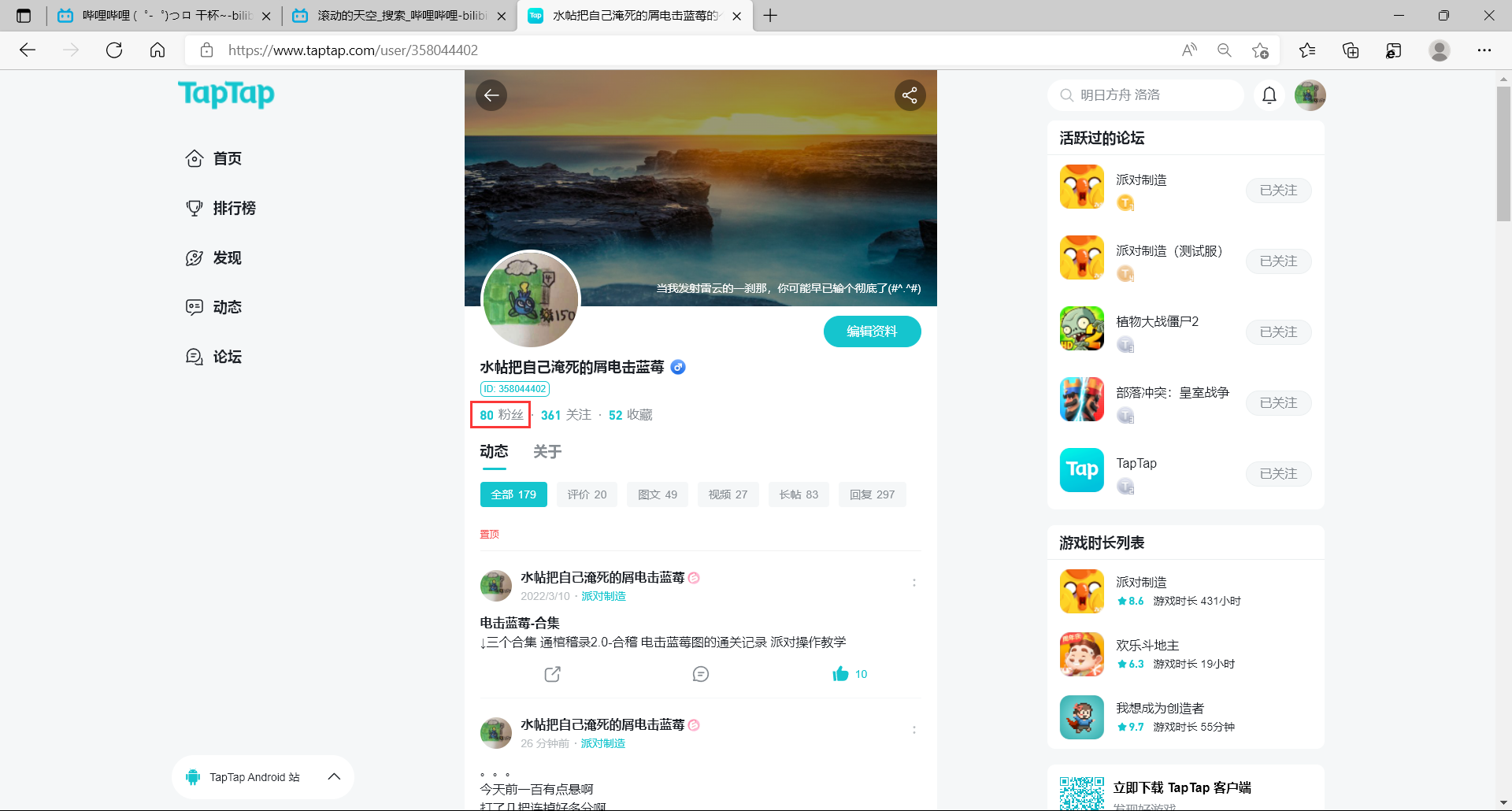Open the account avatar menu beside the bell
Image resolution: width=1512 pixels, height=811 pixels.
tap(1310, 95)
